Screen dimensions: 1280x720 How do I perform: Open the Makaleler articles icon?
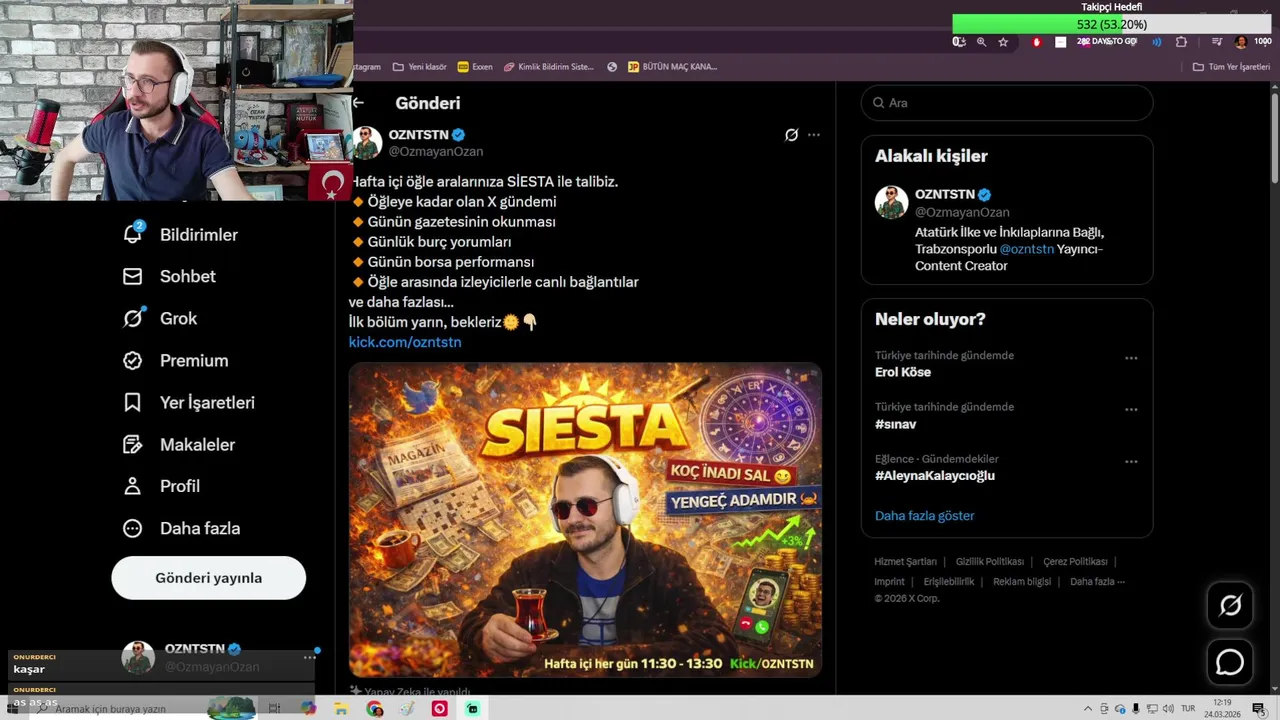(x=132, y=444)
